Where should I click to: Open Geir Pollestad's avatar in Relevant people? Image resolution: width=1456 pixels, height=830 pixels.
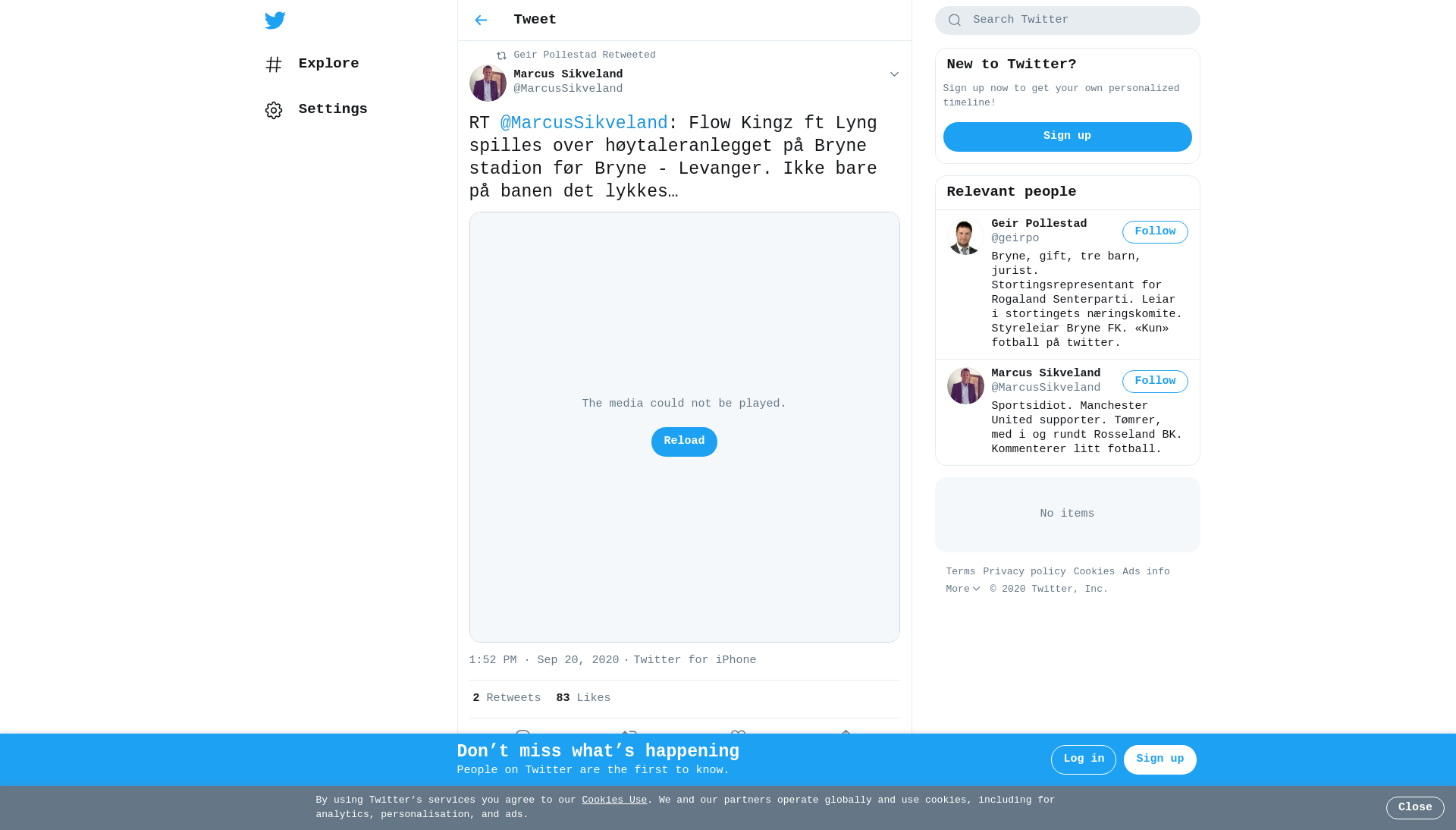[x=965, y=236]
